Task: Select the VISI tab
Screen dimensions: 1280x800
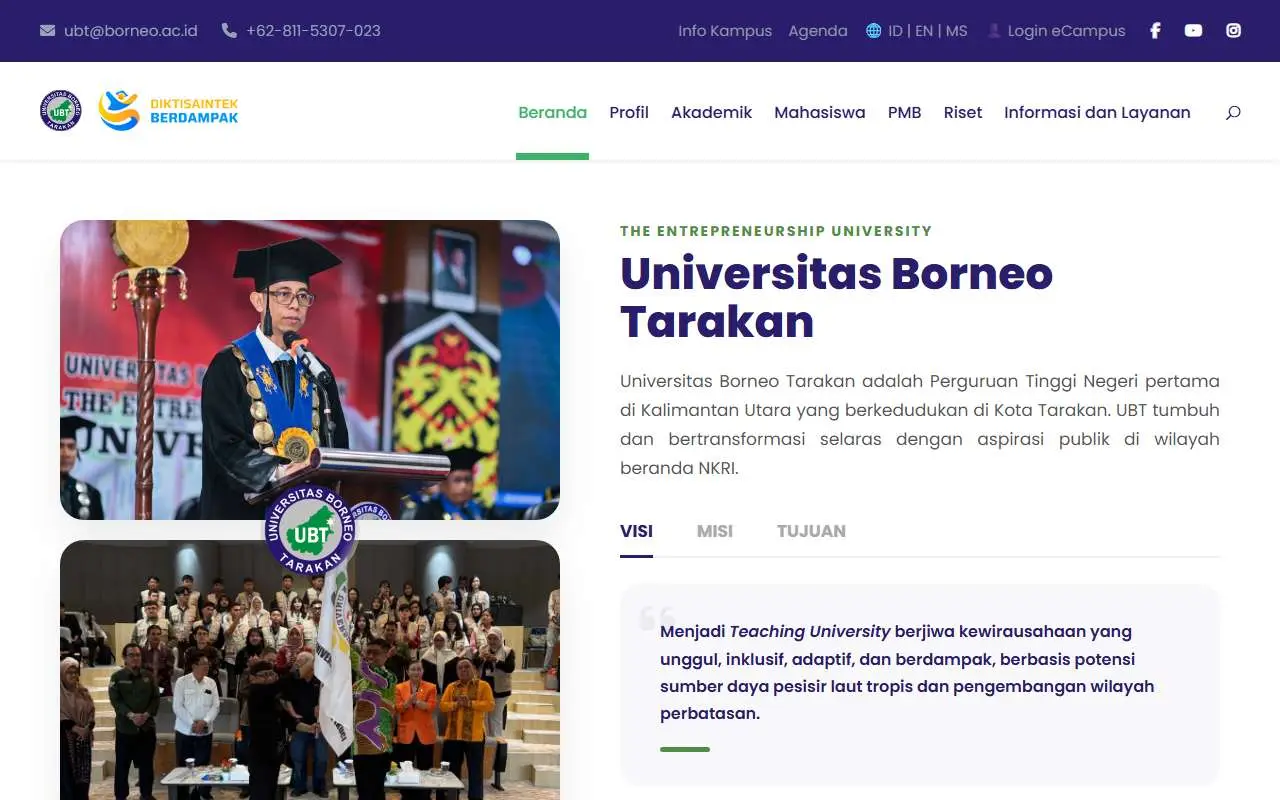Action: [636, 531]
